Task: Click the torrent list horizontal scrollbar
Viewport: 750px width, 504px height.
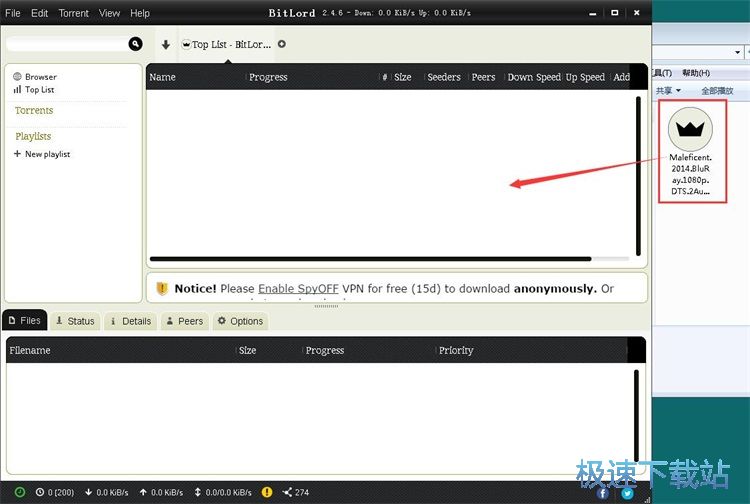Action: [370, 259]
